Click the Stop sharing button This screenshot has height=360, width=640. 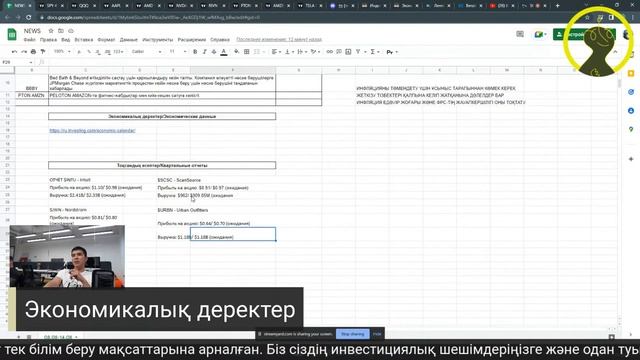click(x=353, y=334)
